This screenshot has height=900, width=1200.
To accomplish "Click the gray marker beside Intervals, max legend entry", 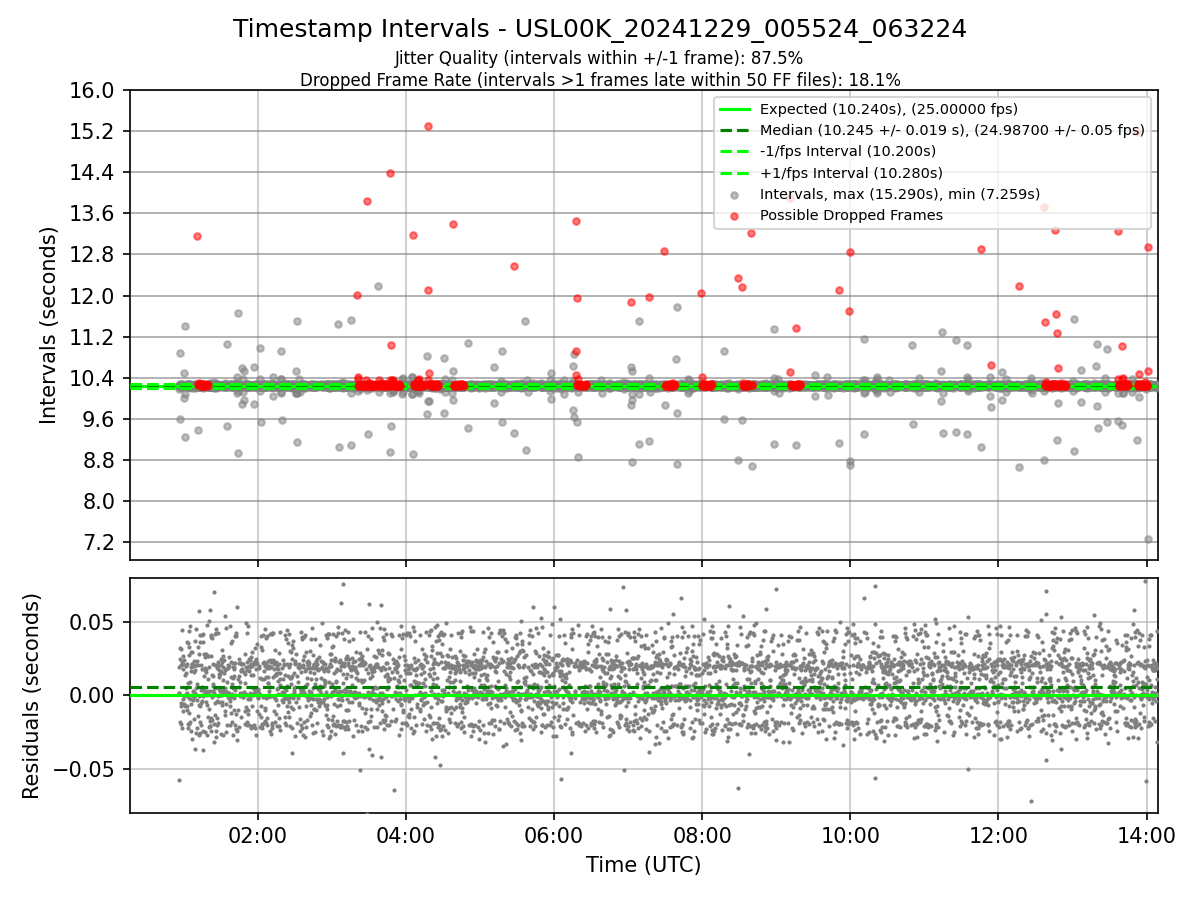I will pyautogui.click(x=735, y=194).
